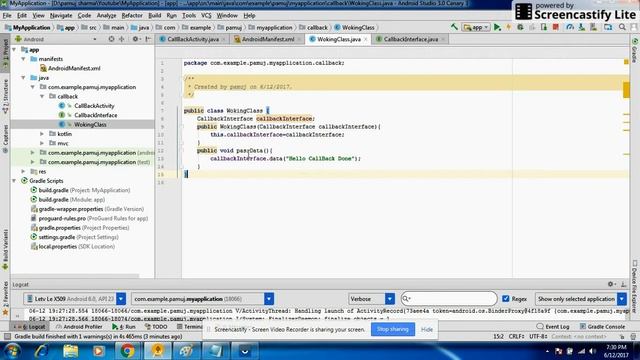This screenshot has width=640, height=360.
Task: Open the Refactor menu
Action: [132, 16]
